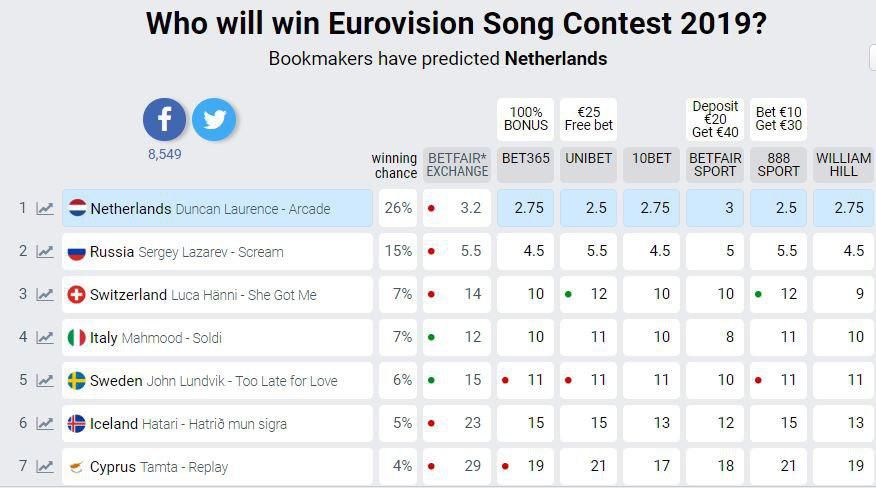Viewport: 876px width, 488px height.
Task: Open the Netherlands odds trend chart icon
Action: point(45,209)
